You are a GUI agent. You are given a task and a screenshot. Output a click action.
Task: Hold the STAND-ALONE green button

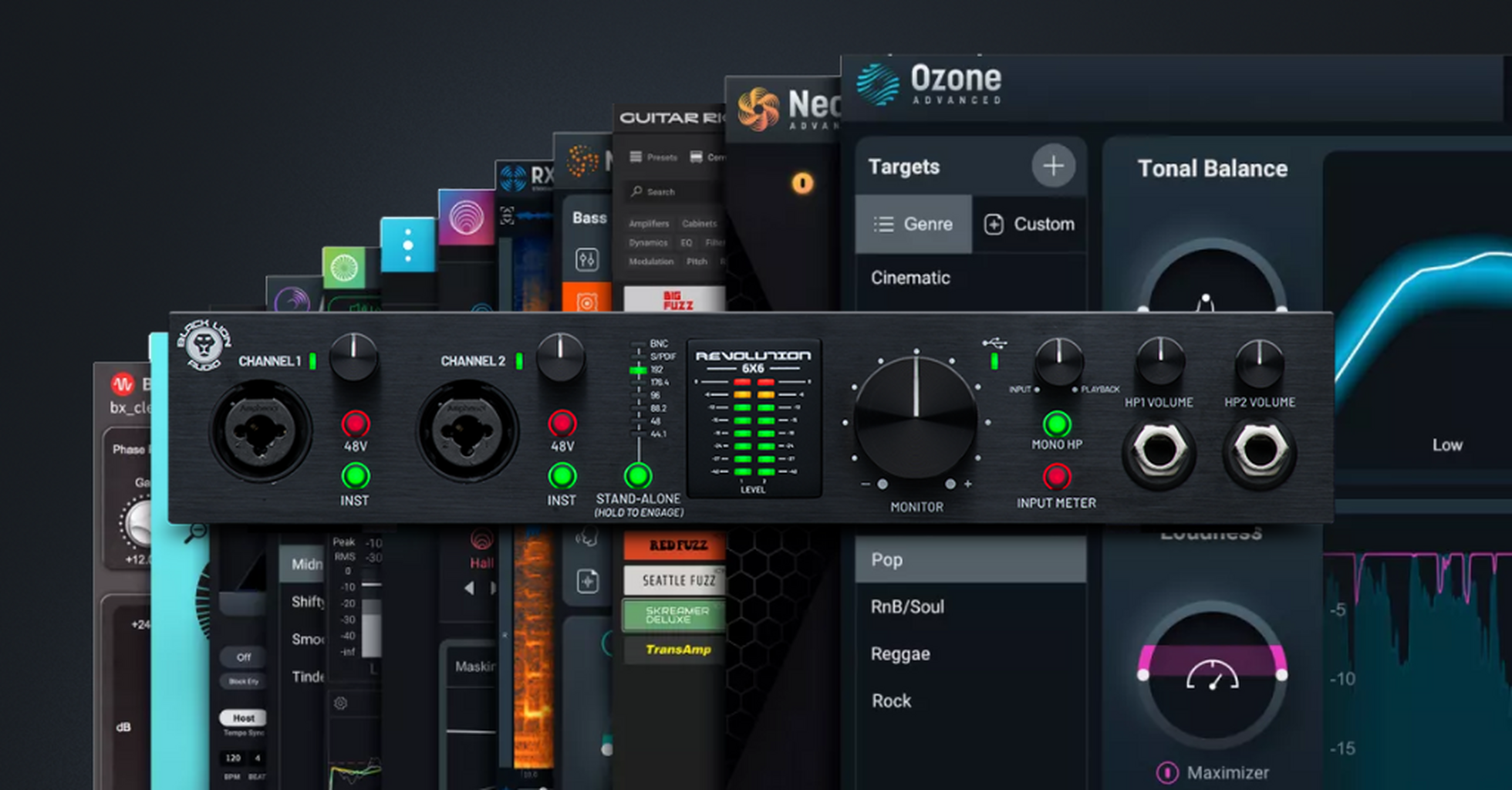click(x=638, y=475)
